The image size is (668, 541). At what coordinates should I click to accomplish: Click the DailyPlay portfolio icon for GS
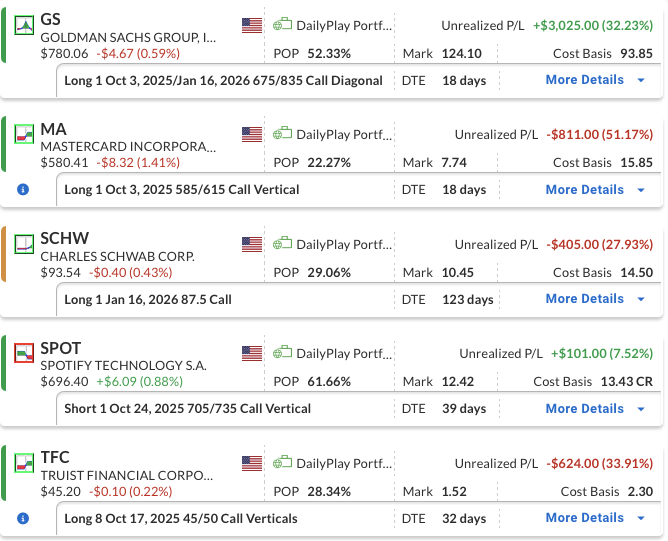[282, 25]
